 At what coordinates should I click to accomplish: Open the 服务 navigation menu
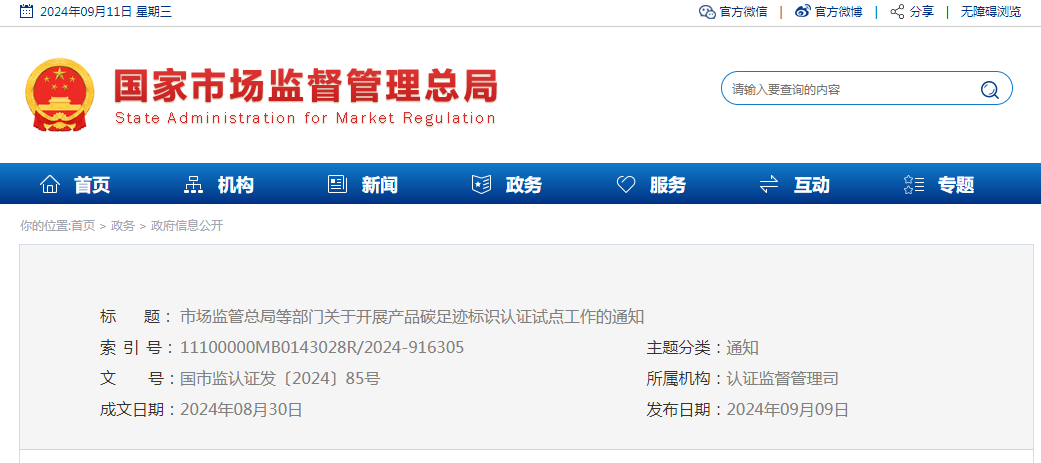[668, 185]
